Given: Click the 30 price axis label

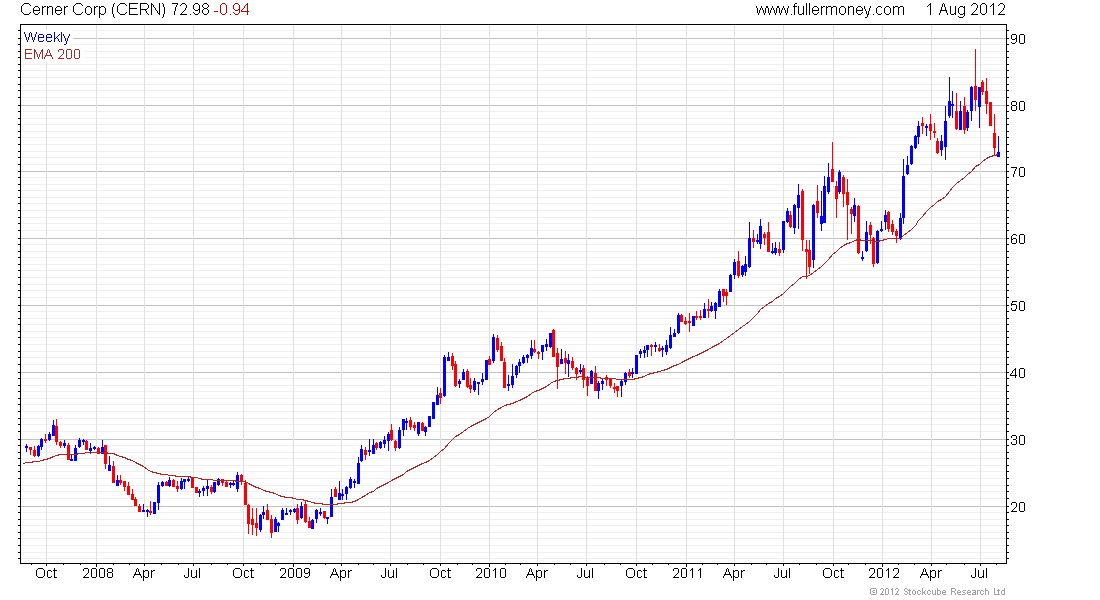Looking at the screenshot, I should (1017, 440).
